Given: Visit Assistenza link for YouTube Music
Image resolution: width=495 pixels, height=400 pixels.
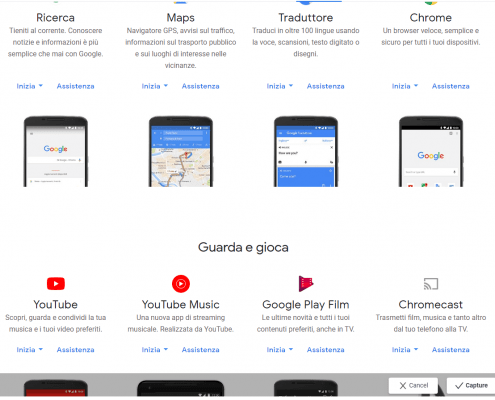Looking at the screenshot, I should click(x=200, y=350).
